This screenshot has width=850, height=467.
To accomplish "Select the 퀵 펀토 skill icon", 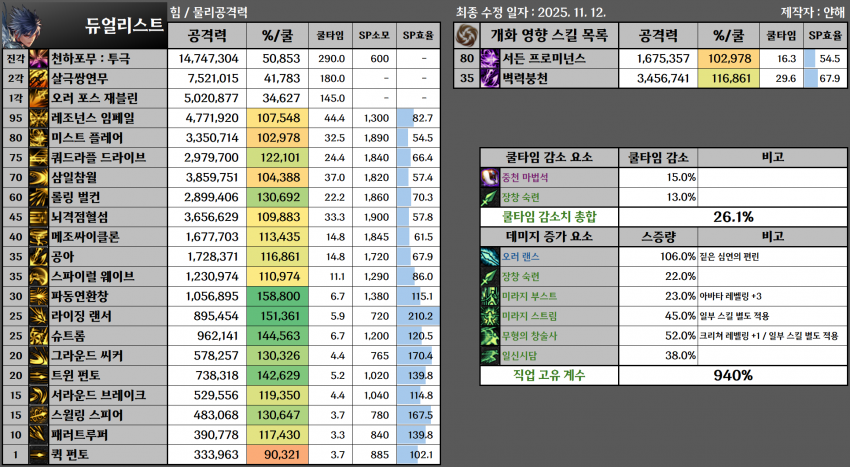I will [40, 454].
